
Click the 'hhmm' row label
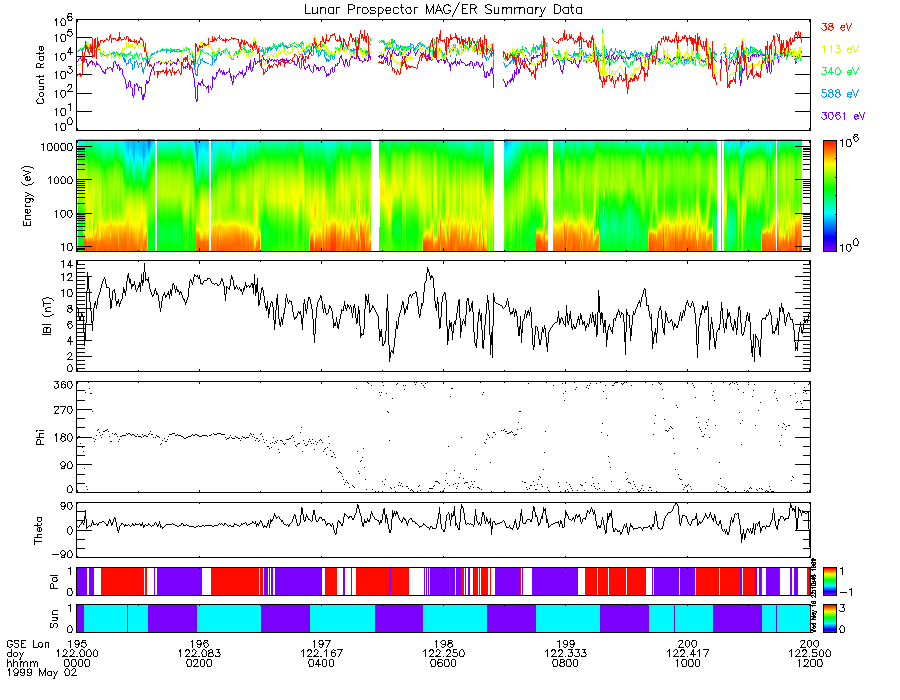22,663
